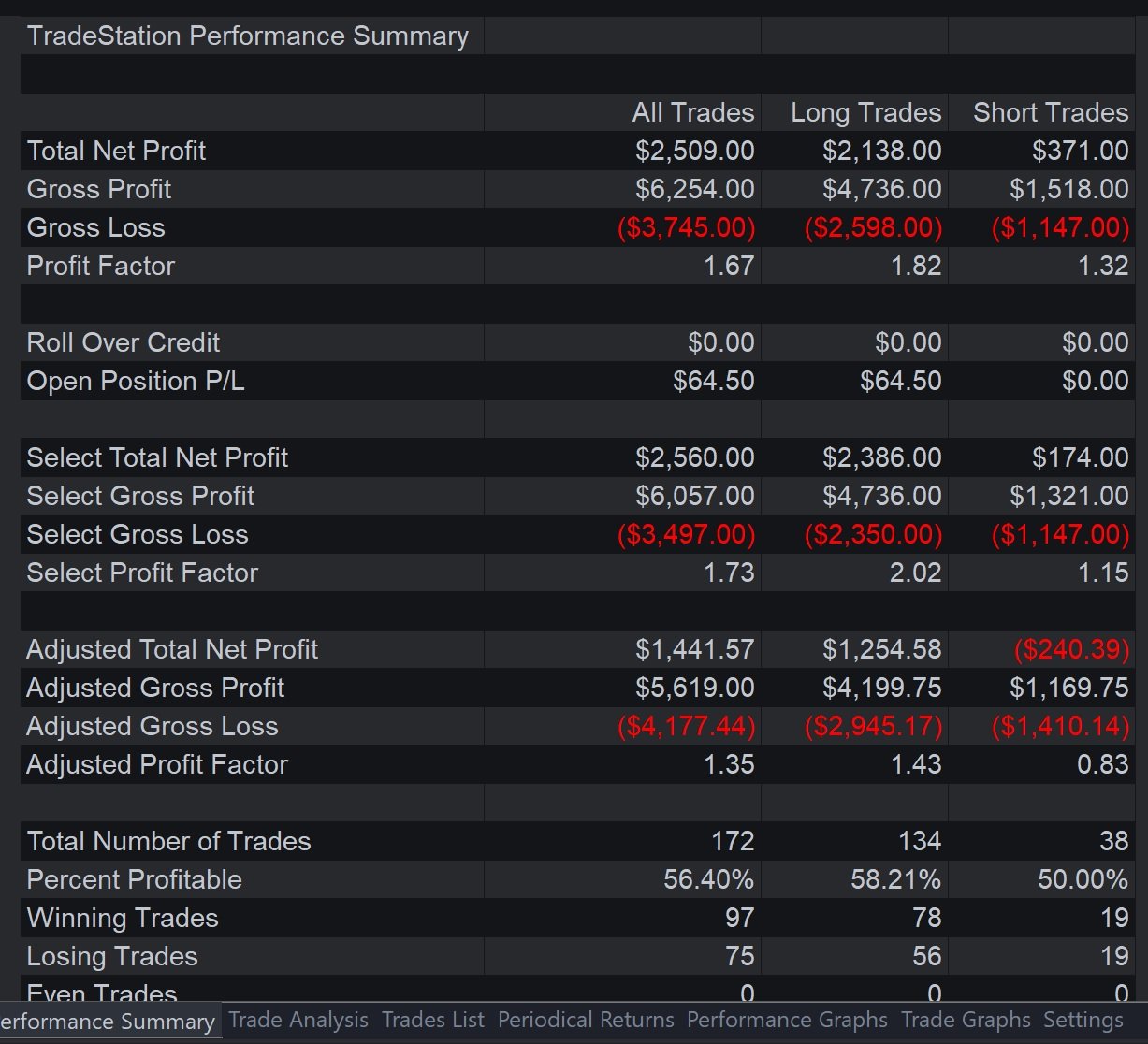Select the TradeStation Performance Summary title cell
This screenshot has width=1148, height=1044.
248,36
